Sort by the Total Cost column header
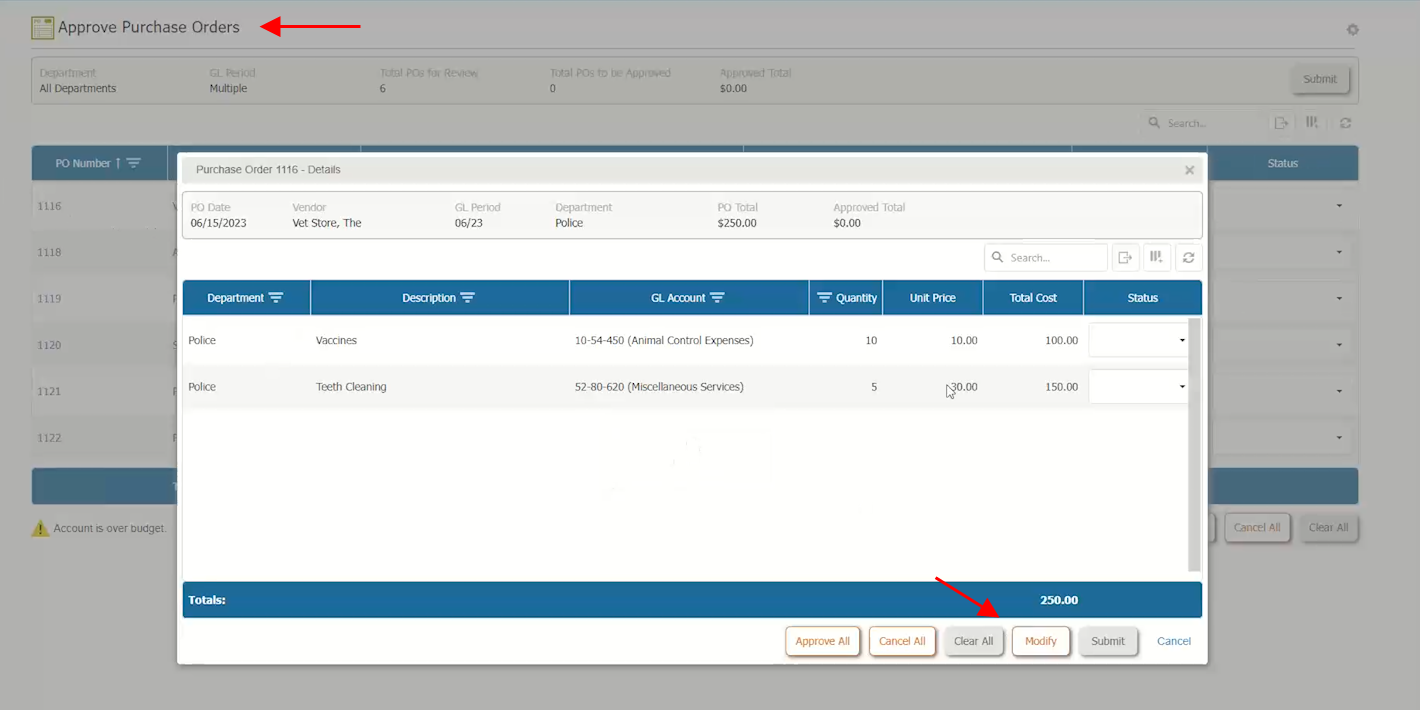Screen dimensions: 1420x710 pos(1033,298)
